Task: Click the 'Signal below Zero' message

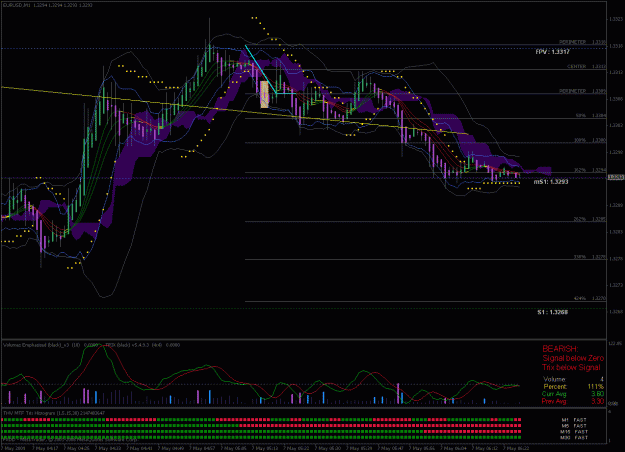Action: coord(573,358)
